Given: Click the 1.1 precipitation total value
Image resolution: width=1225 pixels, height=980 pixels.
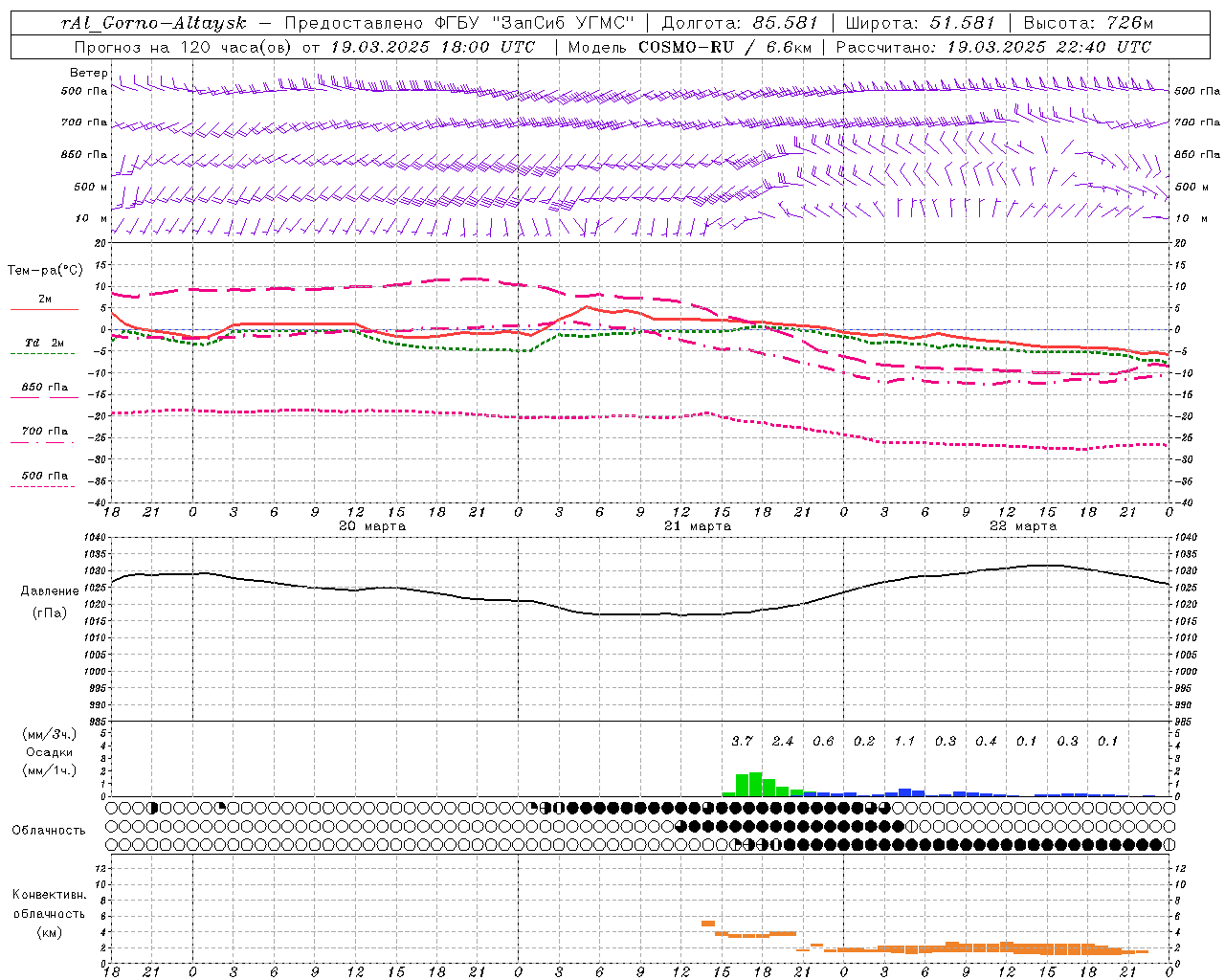Looking at the screenshot, I should click(904, 741).
